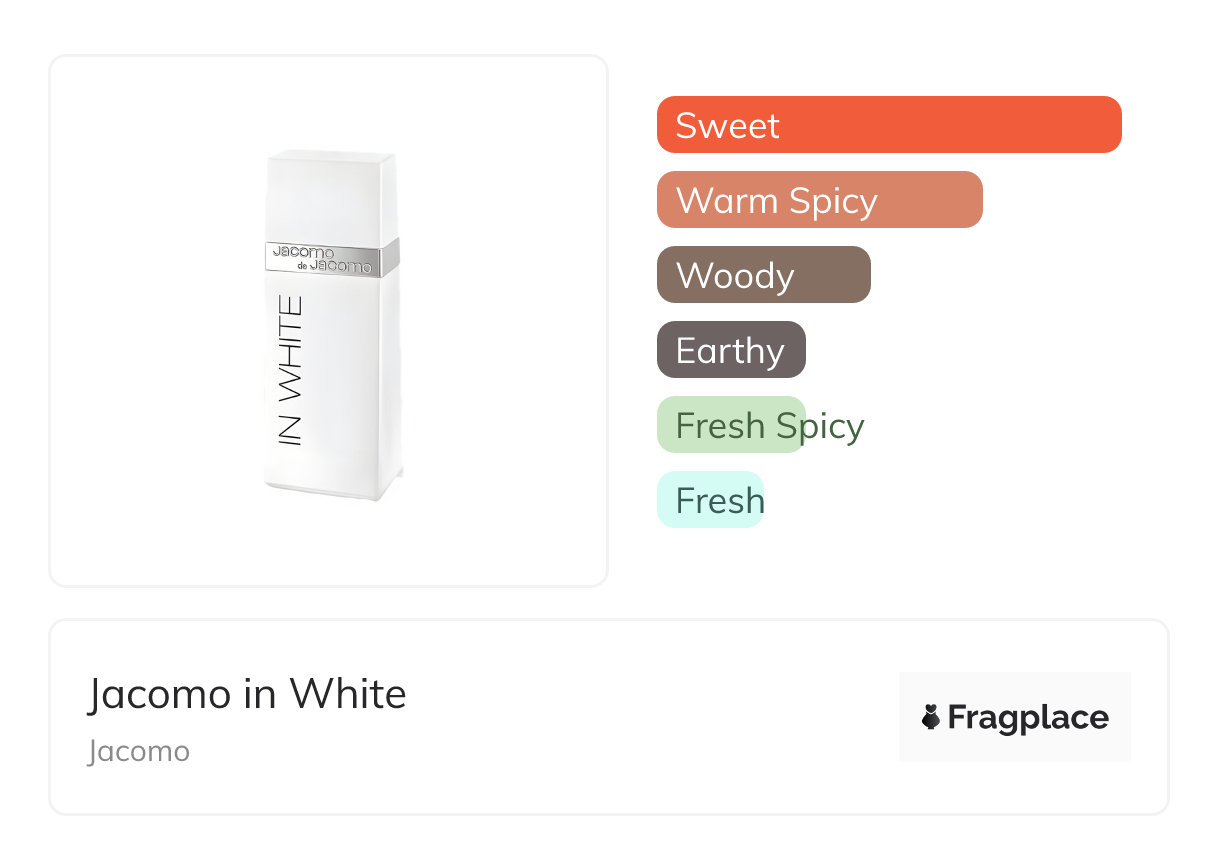Click the white cap of the bottle
Image resolution: width=1218 pixels, height=864 pixels.
tap(333, 195)
